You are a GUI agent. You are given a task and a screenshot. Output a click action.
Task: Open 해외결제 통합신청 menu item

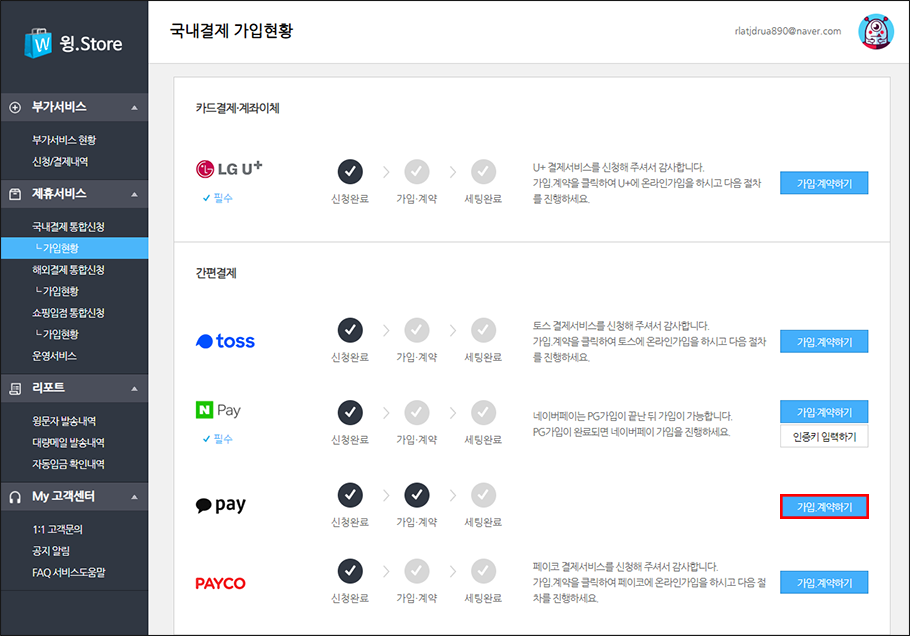tap(68, 270)
